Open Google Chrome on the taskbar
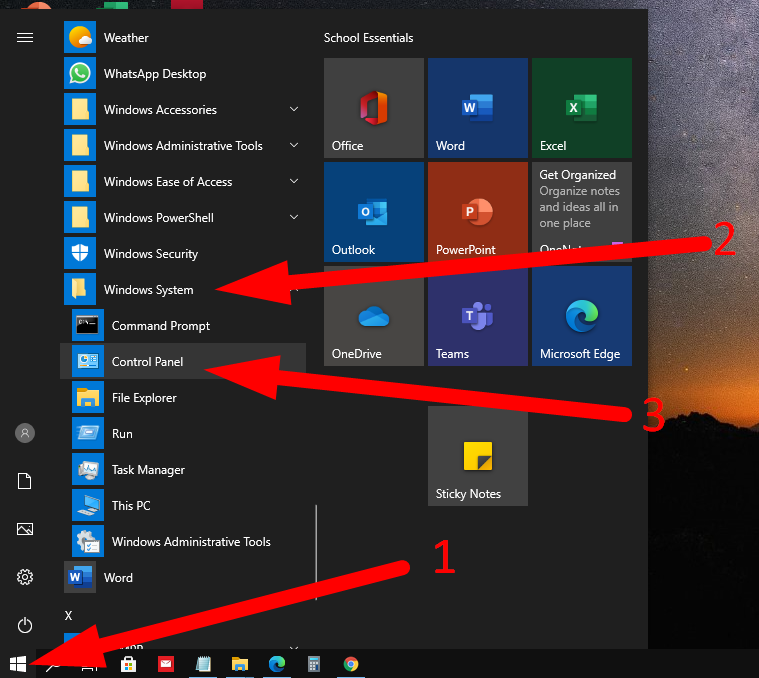The height and width of the screenshot is (678, 759). tap(351, 664)
